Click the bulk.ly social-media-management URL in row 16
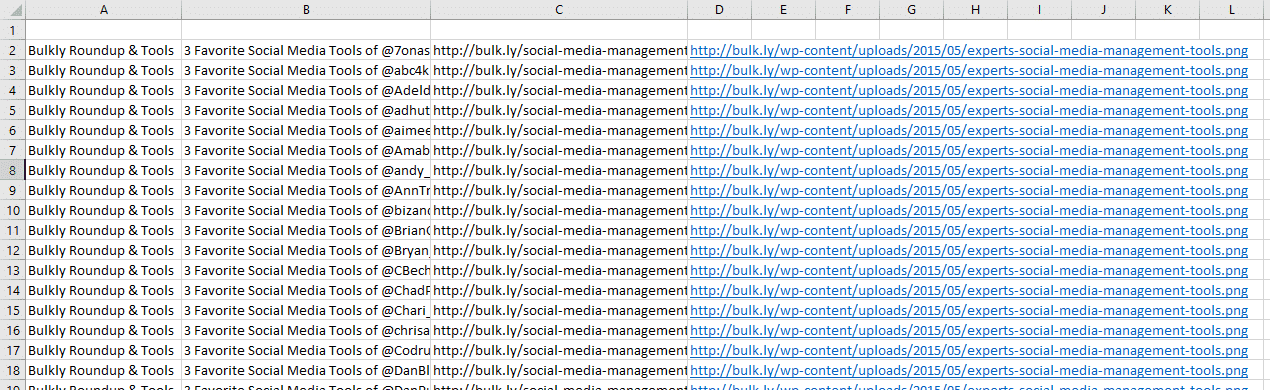This screenshot has width=1270, height=390. click(559, 330)
